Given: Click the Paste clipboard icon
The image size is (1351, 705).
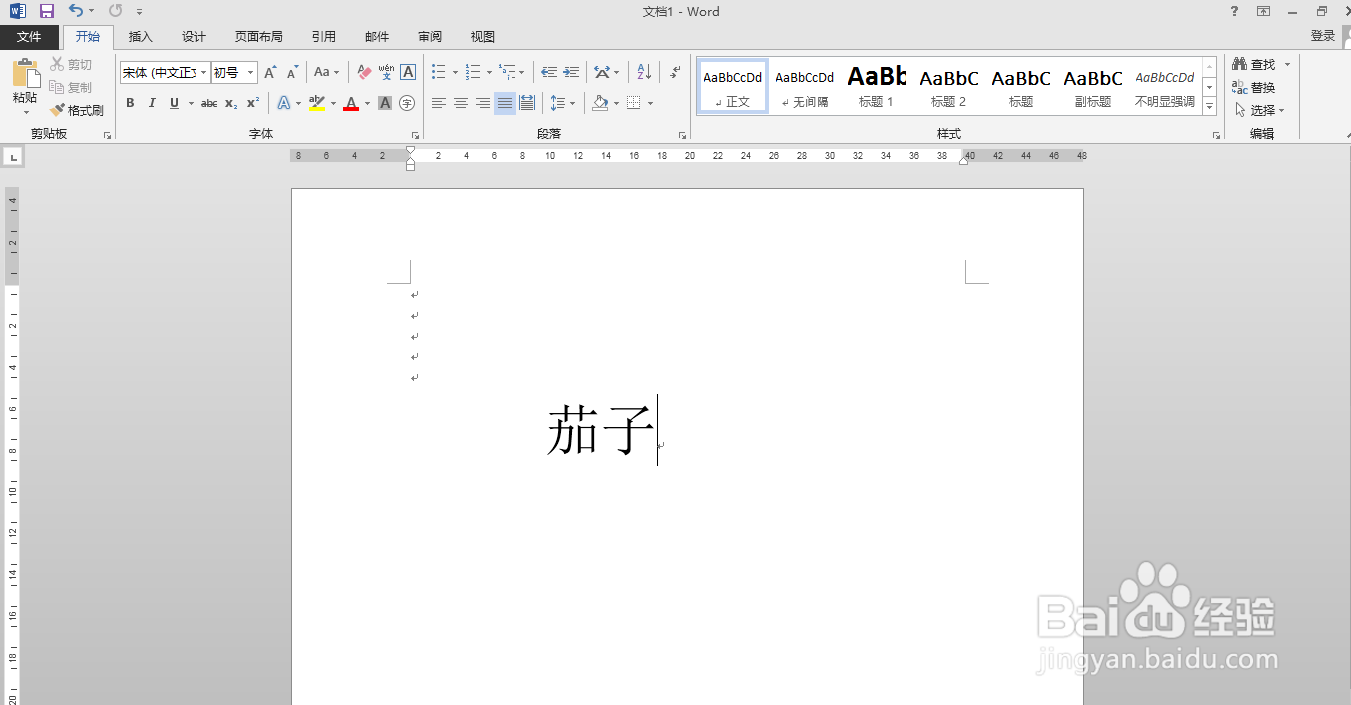Looking at the screenshot, I should [x=25, y=73].
